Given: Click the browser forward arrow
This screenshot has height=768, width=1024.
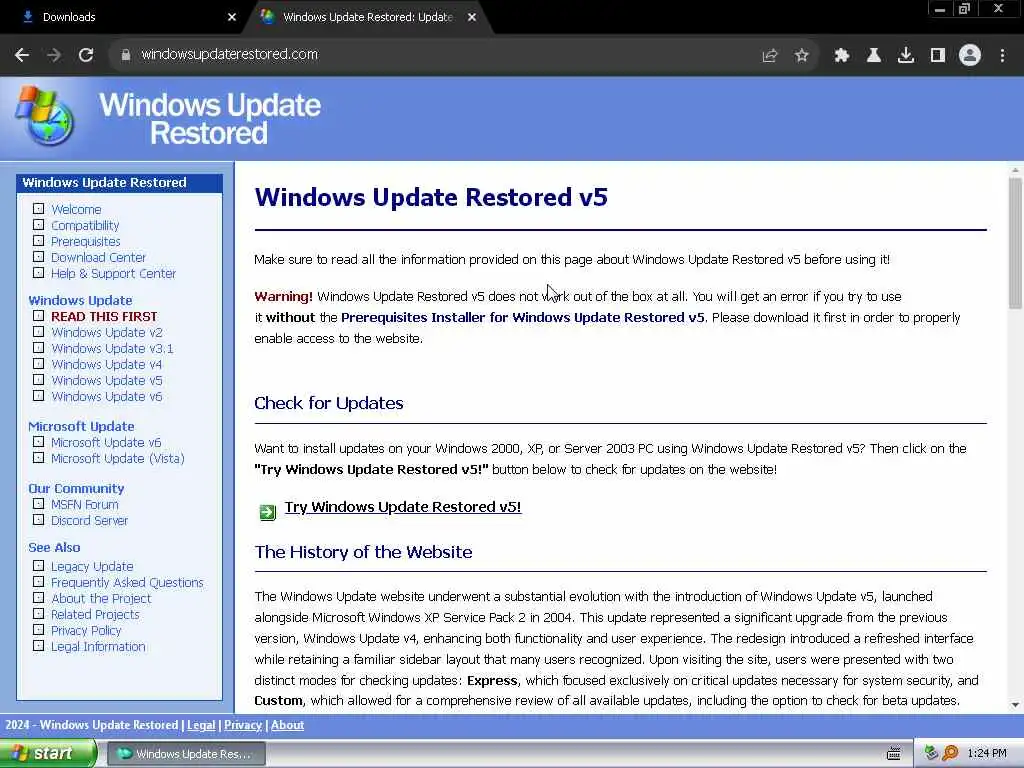Looking at the screenshot, I should 54,55.
